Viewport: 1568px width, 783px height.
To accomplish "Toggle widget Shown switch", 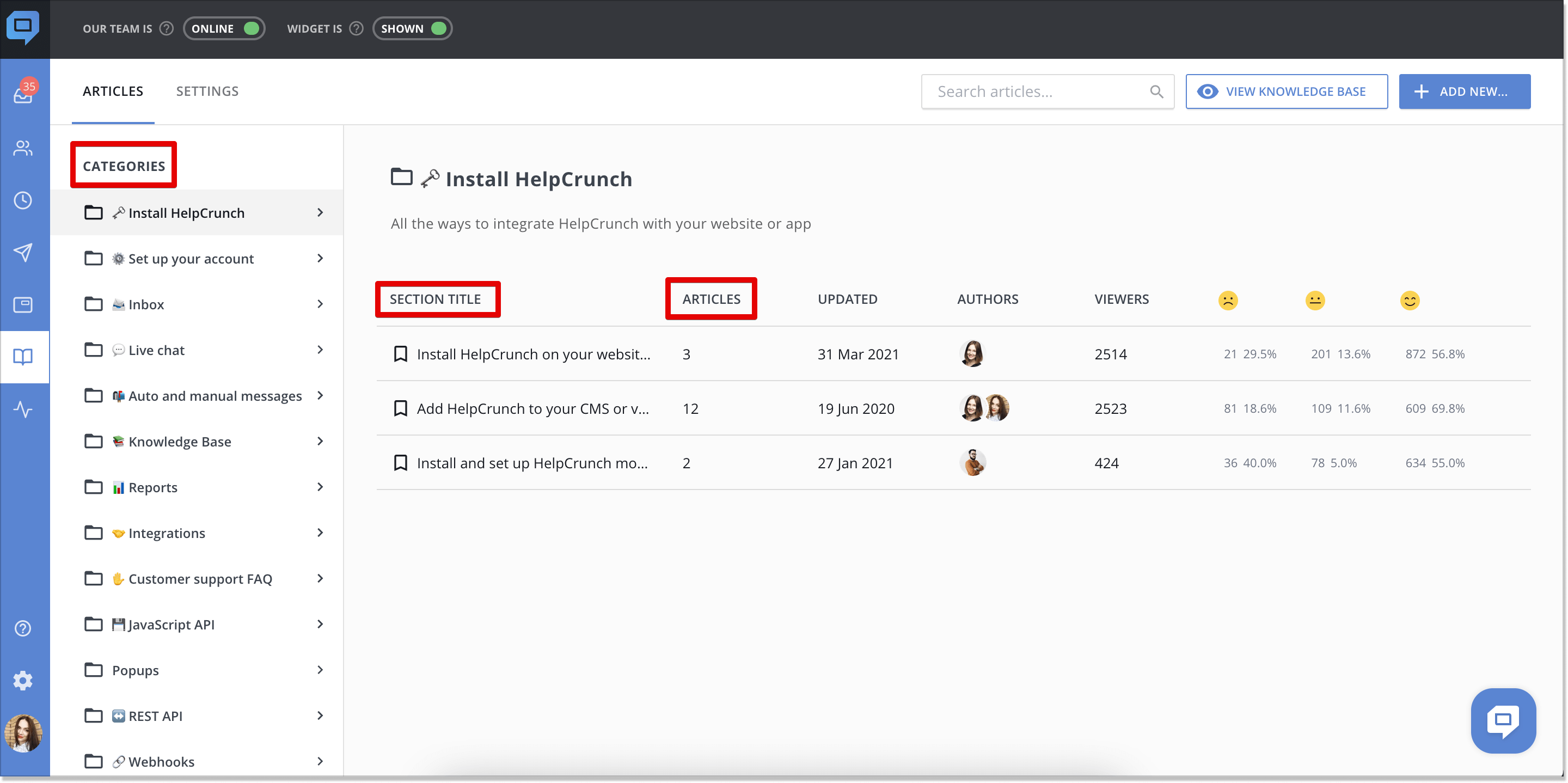I will [x=412, y=29].
